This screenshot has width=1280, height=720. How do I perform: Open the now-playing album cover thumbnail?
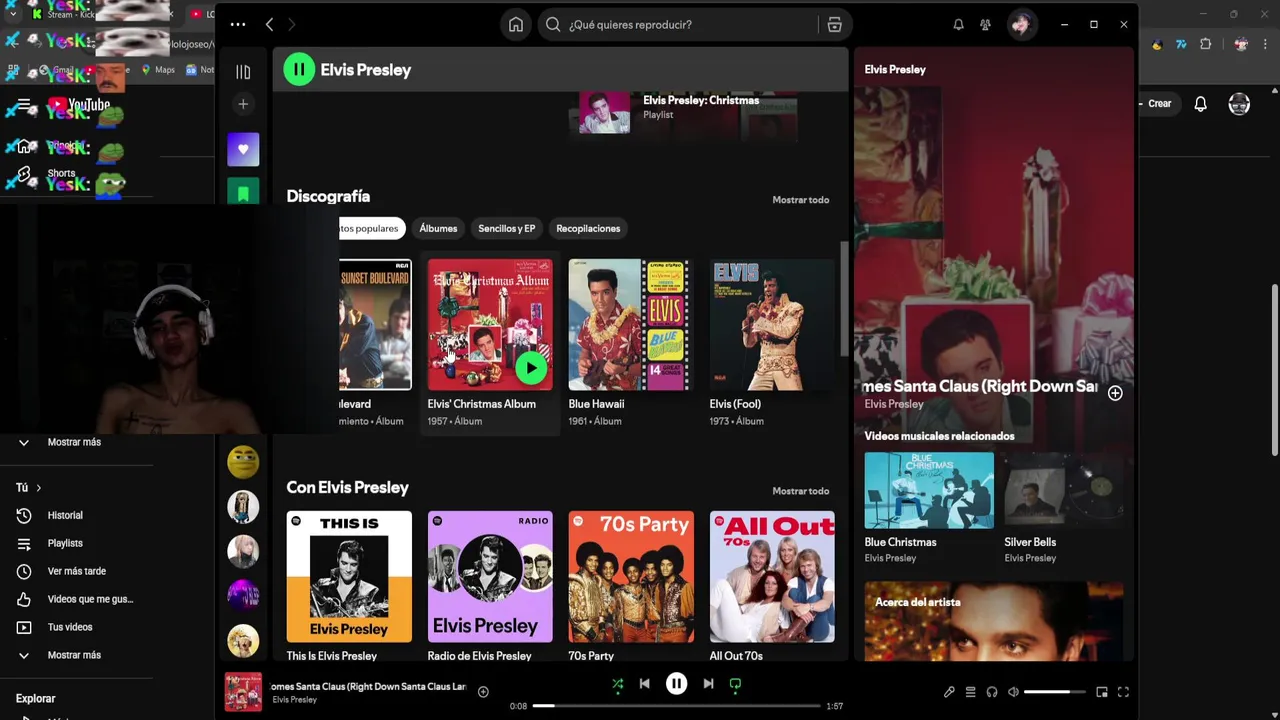pyautogui.click(x=243, y=692)
